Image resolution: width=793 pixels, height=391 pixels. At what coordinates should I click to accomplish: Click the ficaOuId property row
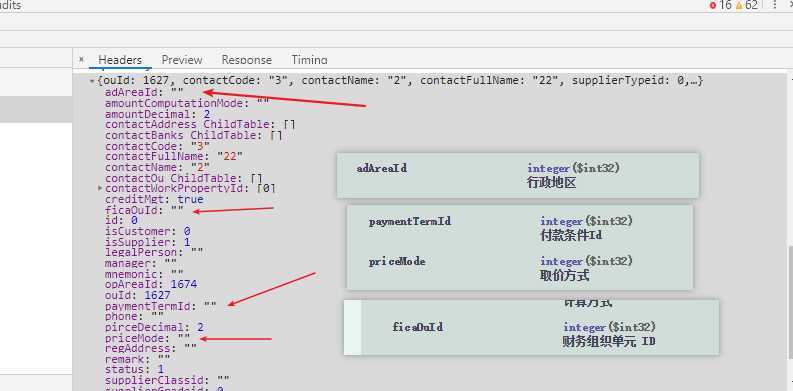(145, 209)
